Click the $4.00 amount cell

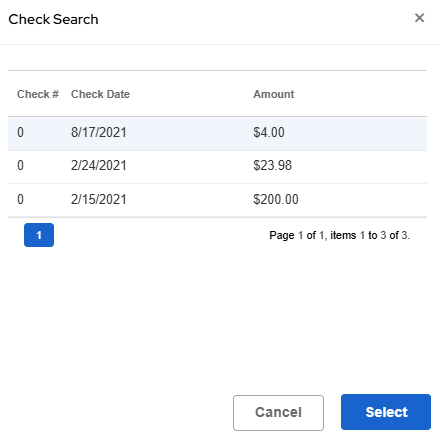click(269, 132)
